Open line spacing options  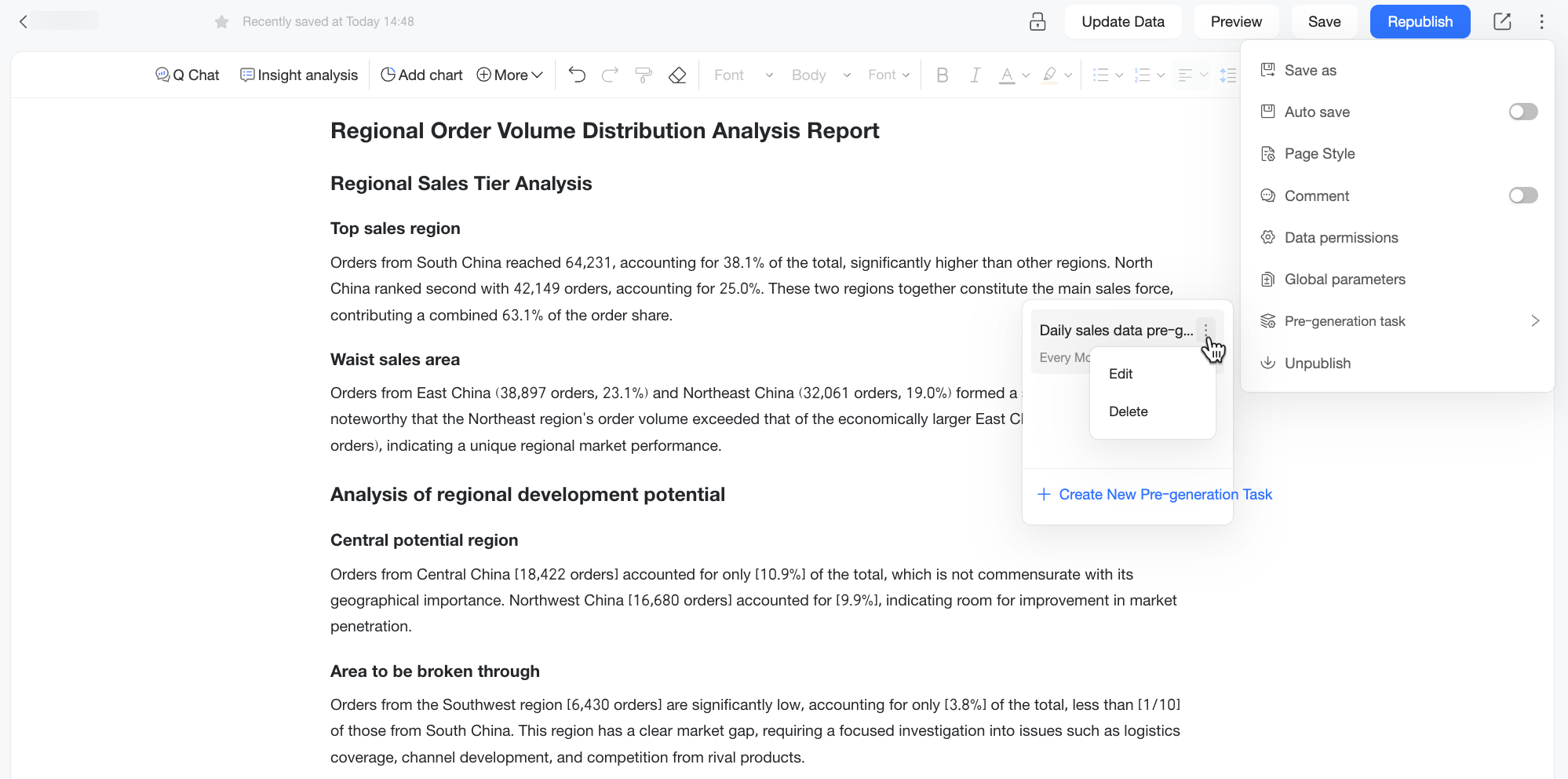1228,75
